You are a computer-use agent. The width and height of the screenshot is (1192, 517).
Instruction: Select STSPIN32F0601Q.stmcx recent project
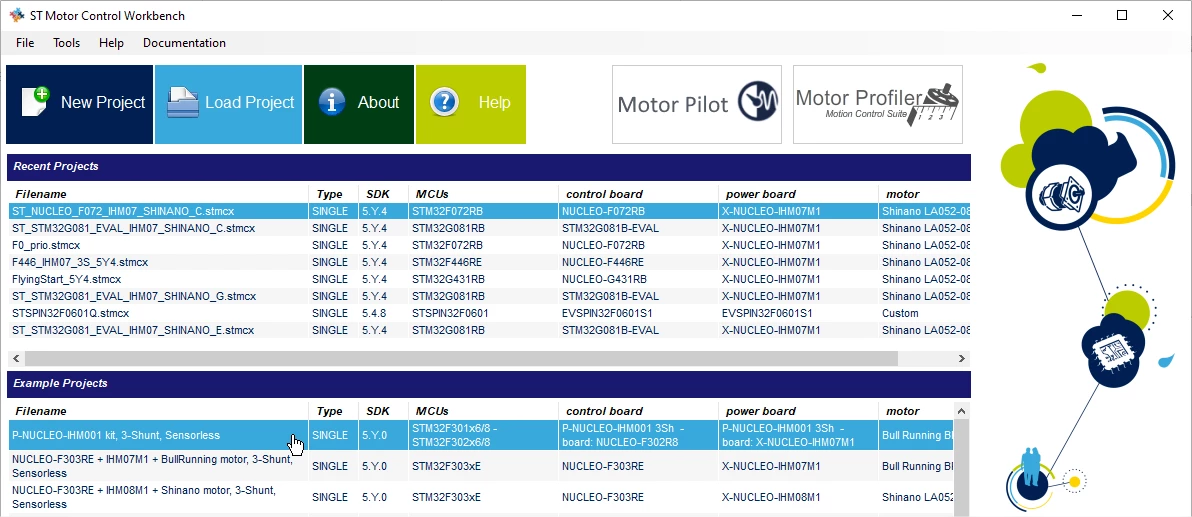[490, 313]
